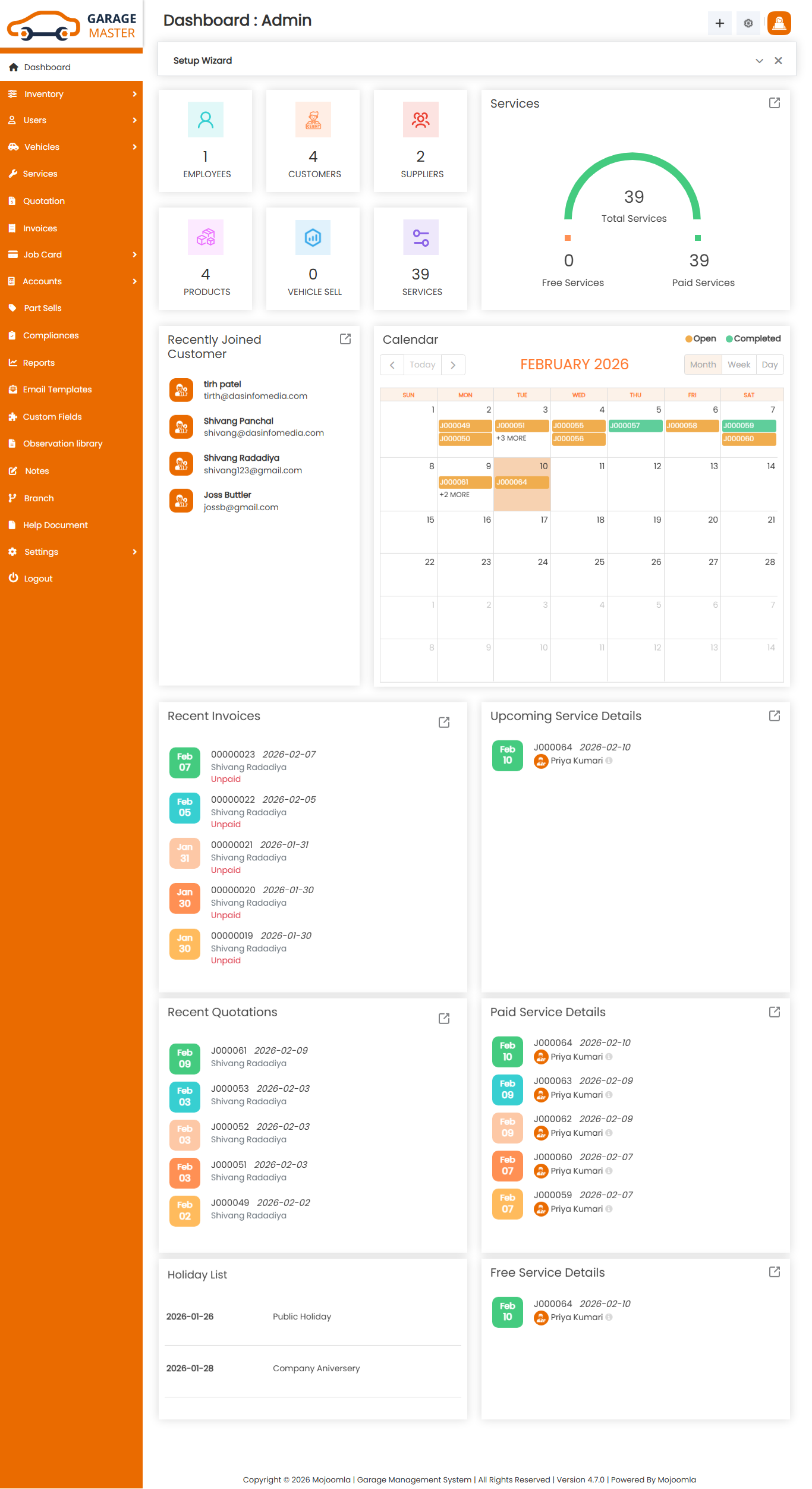This screenshot has height=1489, width=812.
Task: Click the +3 MORE link on February 3
Action: (x=511, y=438)
